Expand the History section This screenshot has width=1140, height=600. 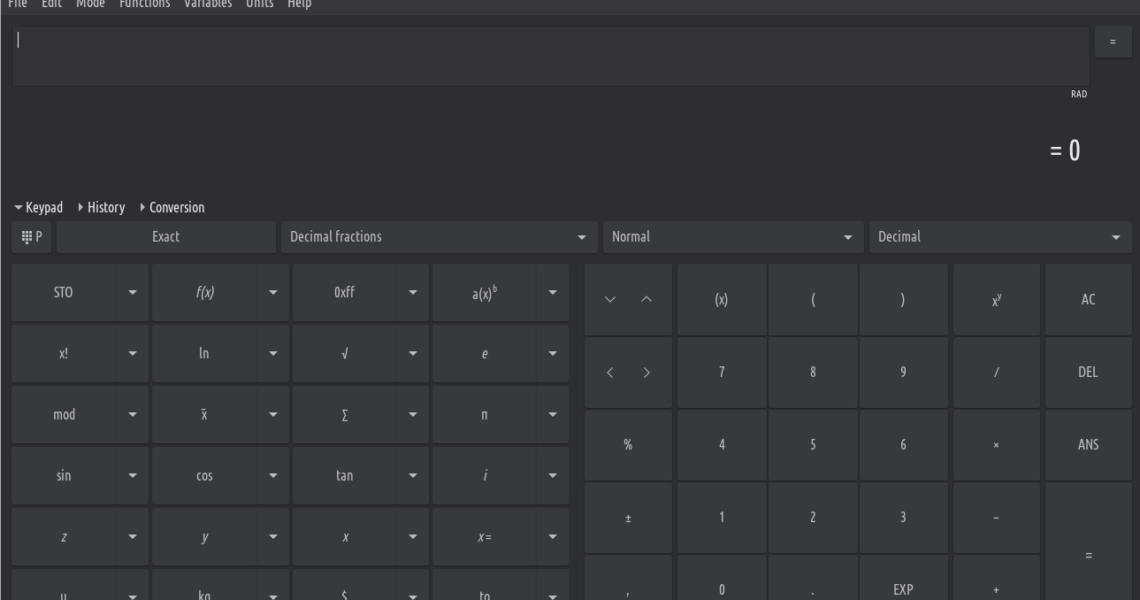[100, 208]
